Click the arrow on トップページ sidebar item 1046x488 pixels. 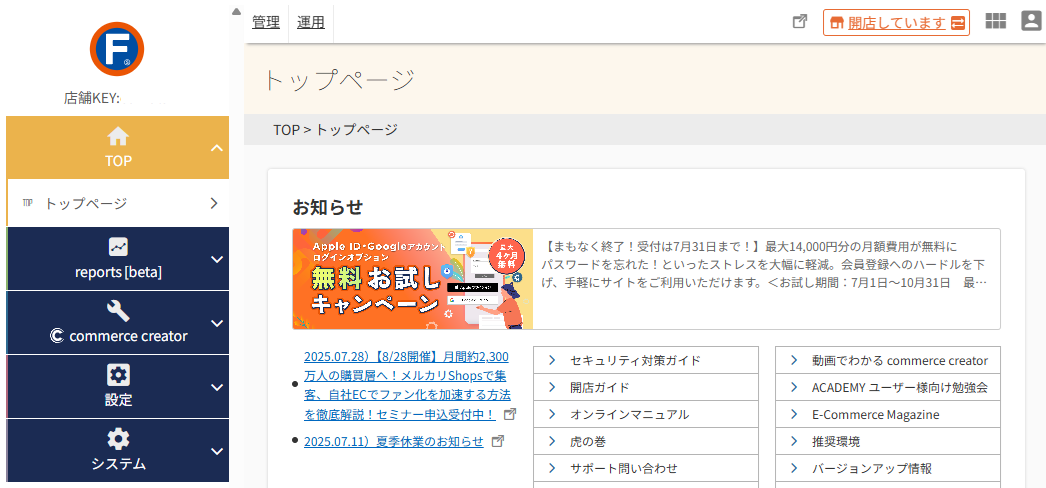point(213,203)
